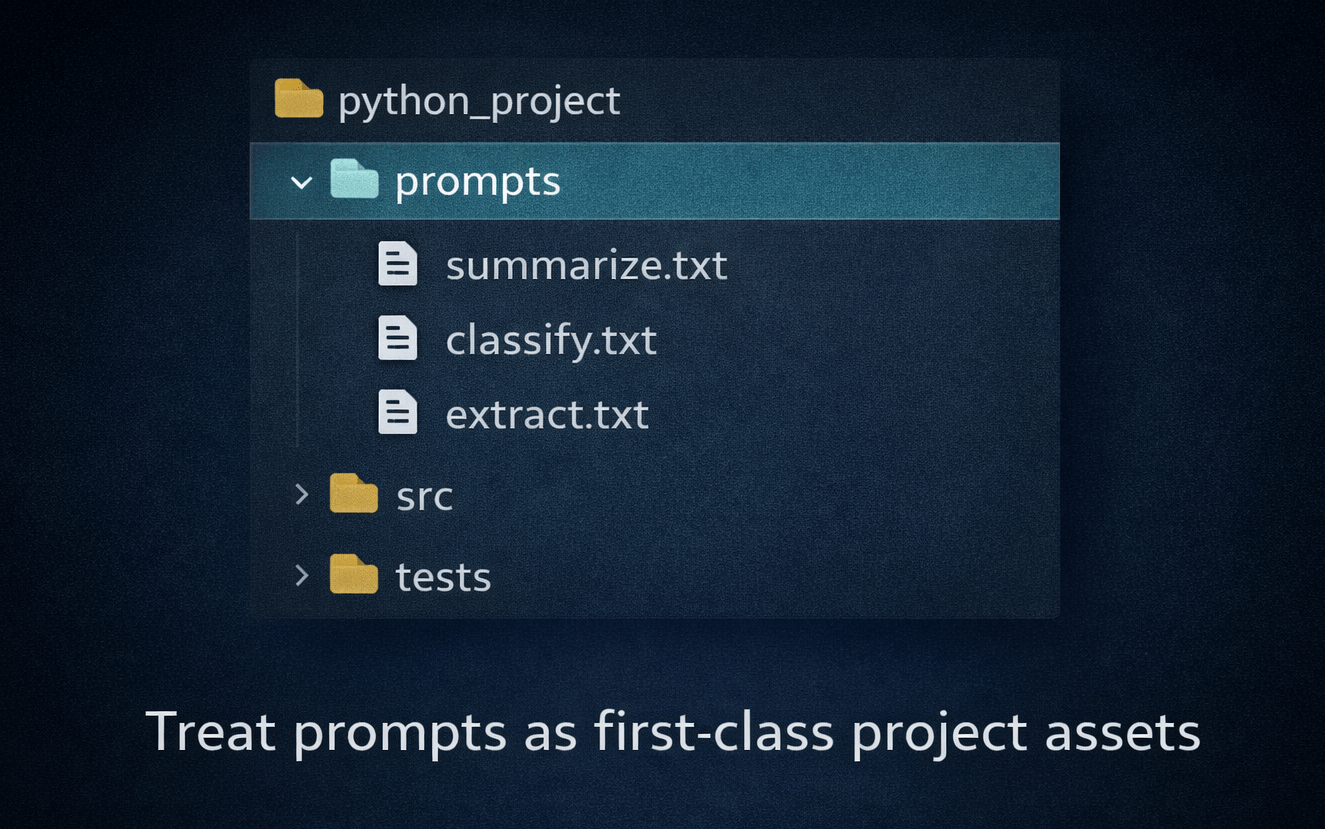Select the prompts folder name

coord(477,183)
